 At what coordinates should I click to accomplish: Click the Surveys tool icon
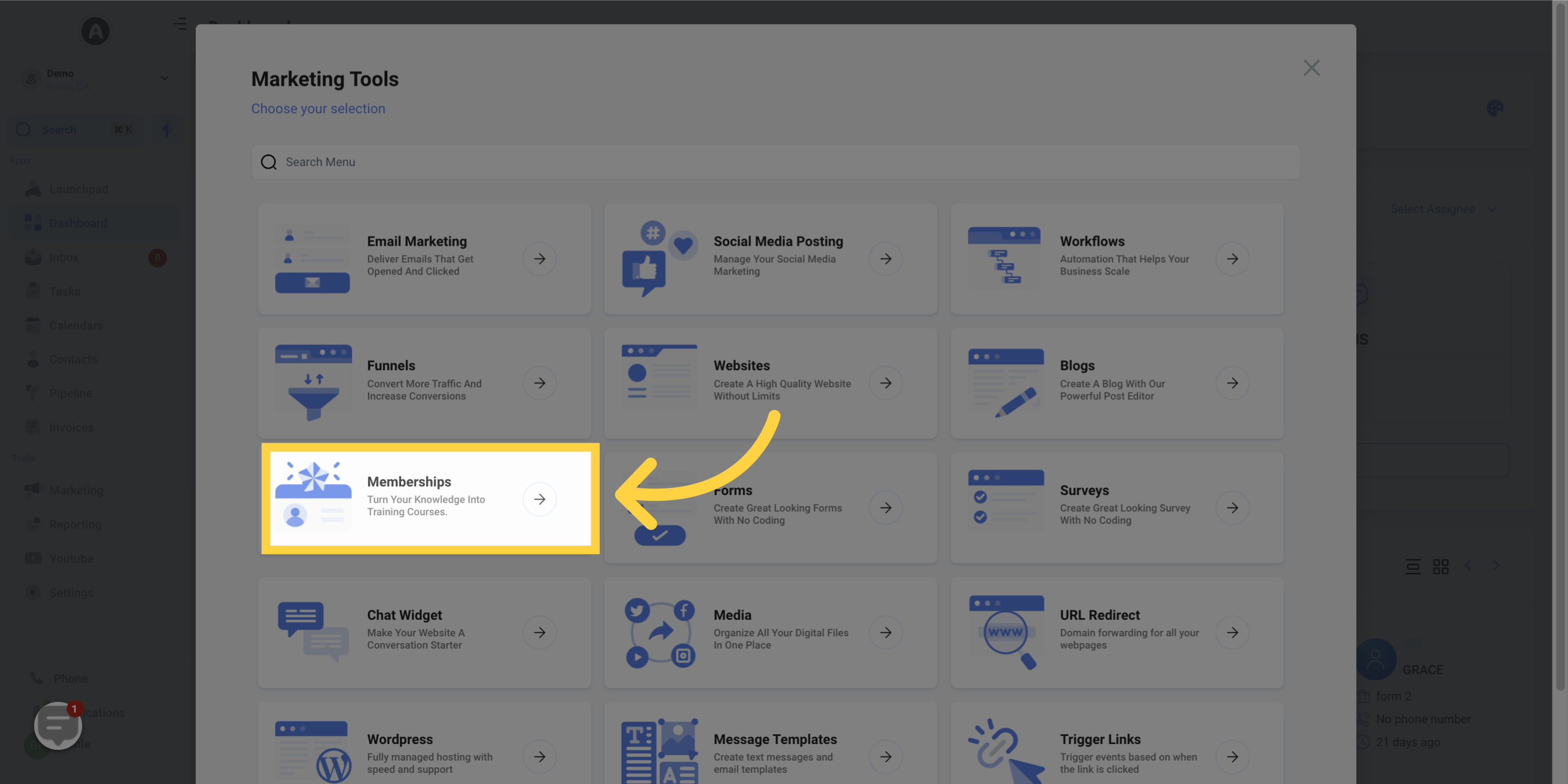[x=1002, y=506]
